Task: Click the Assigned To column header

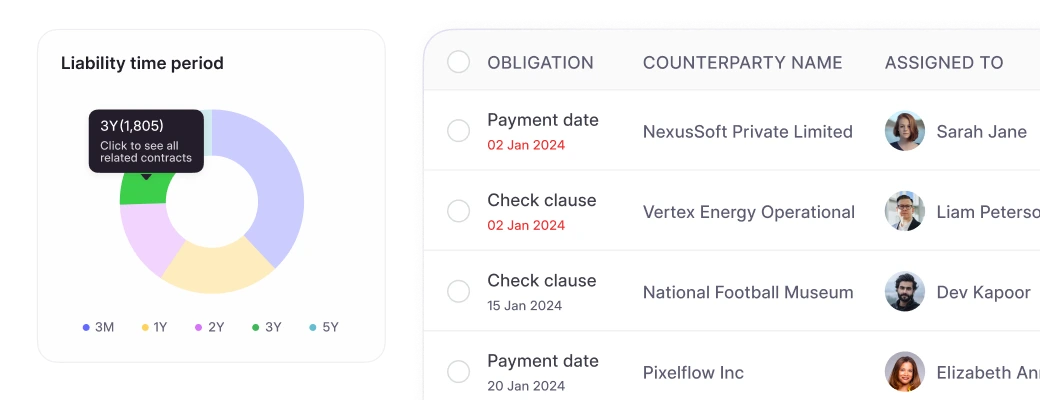Action: click(943, 62)
